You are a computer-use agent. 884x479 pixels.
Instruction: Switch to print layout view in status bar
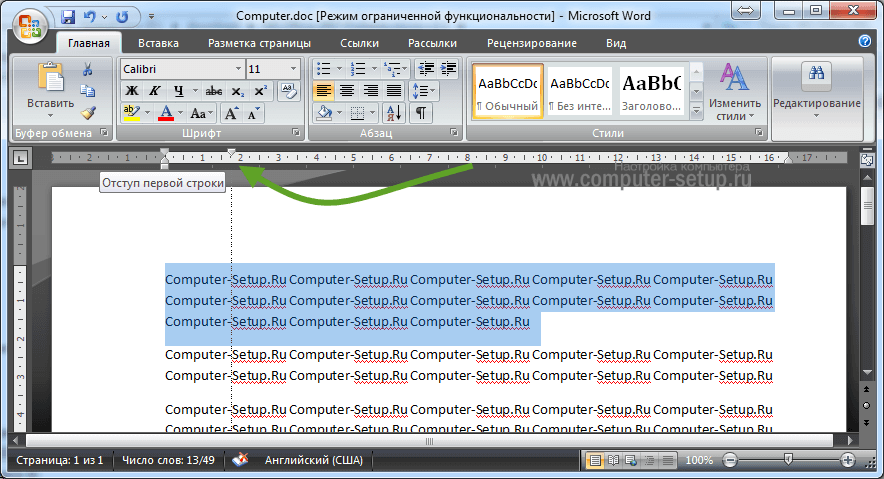point(594,460)
